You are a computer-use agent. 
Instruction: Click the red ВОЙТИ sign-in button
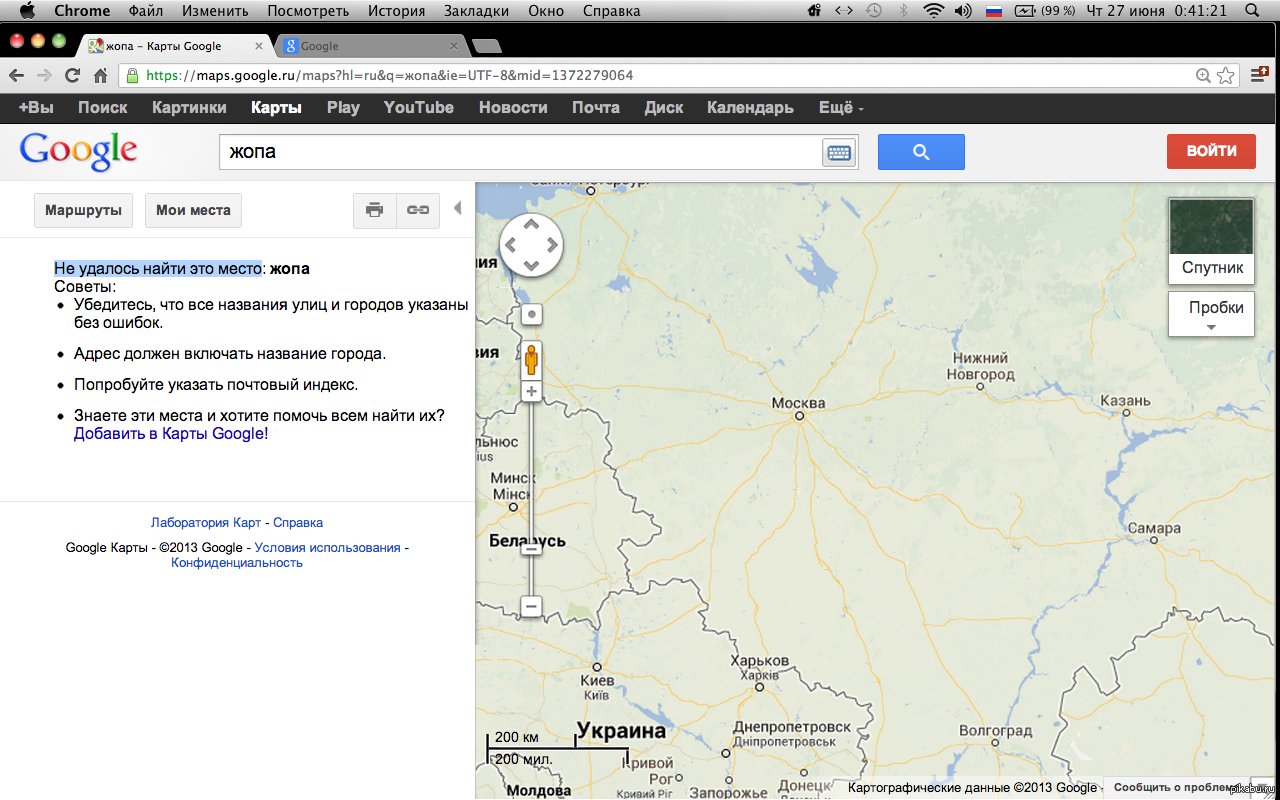click(x=1211, y=151)
